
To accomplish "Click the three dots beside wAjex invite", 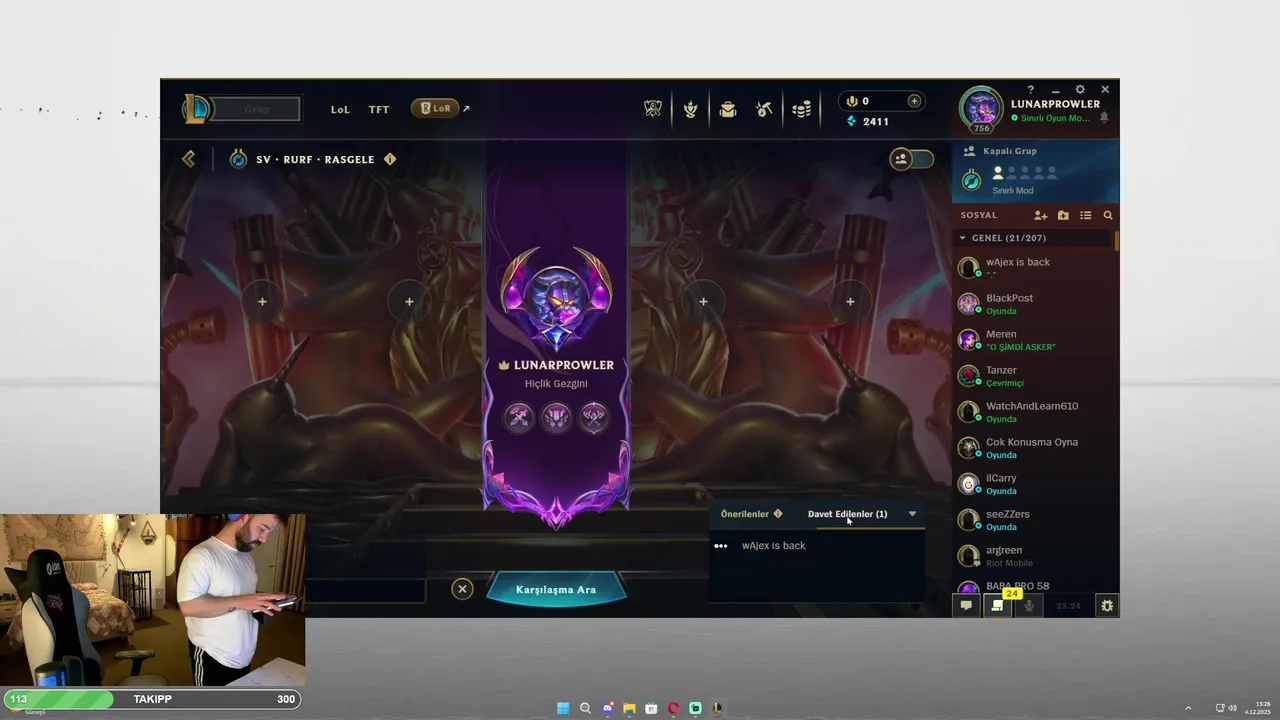I will click(721, 546).
